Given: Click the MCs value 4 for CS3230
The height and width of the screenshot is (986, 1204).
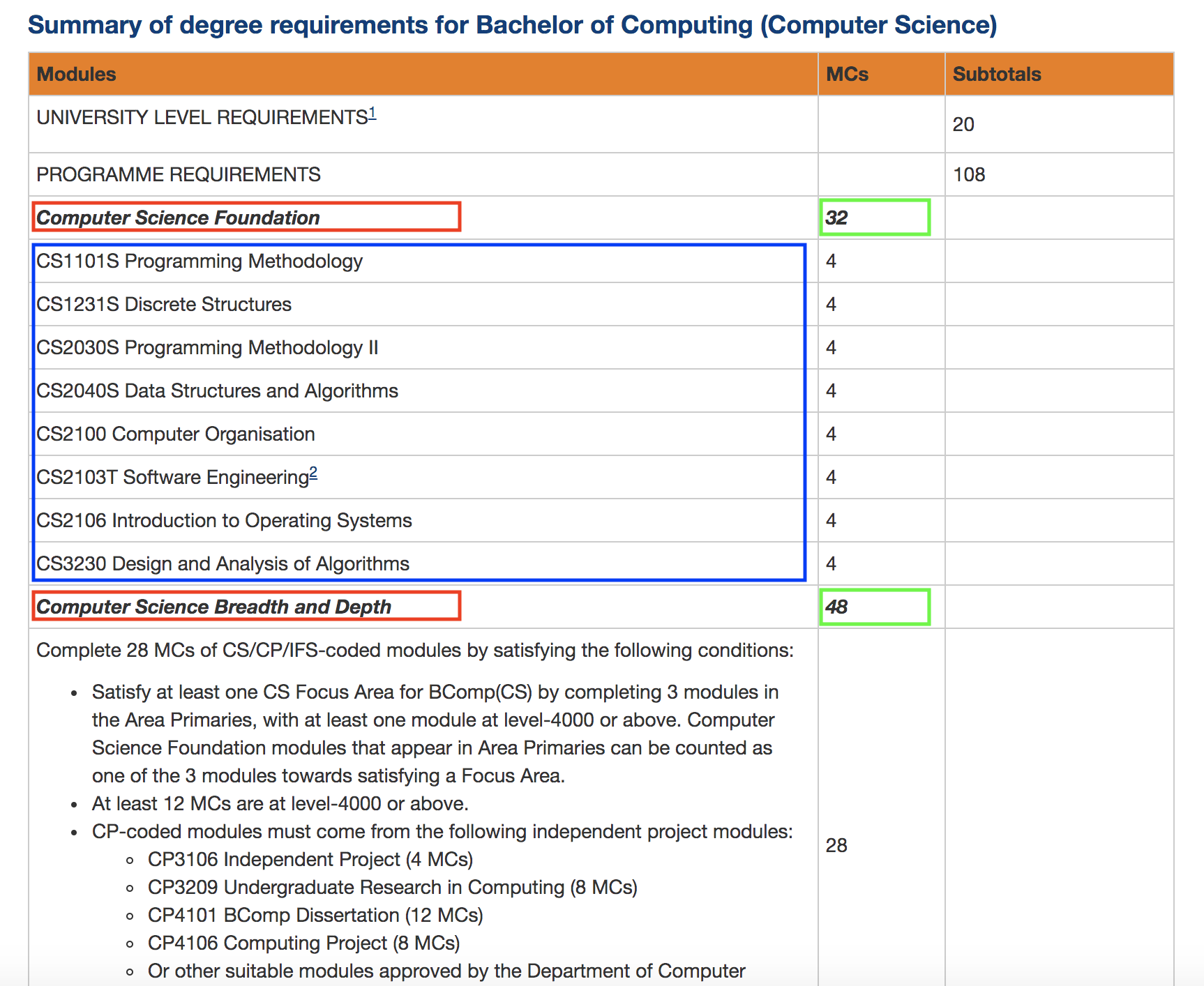Looking at the screenshot, I should click(x=831, y=563).
